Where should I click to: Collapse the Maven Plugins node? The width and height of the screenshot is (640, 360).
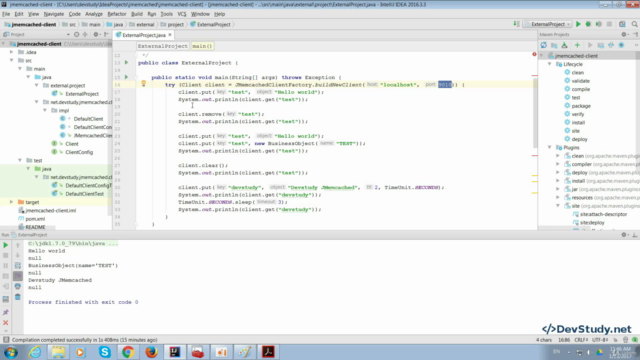coord(549,147)
